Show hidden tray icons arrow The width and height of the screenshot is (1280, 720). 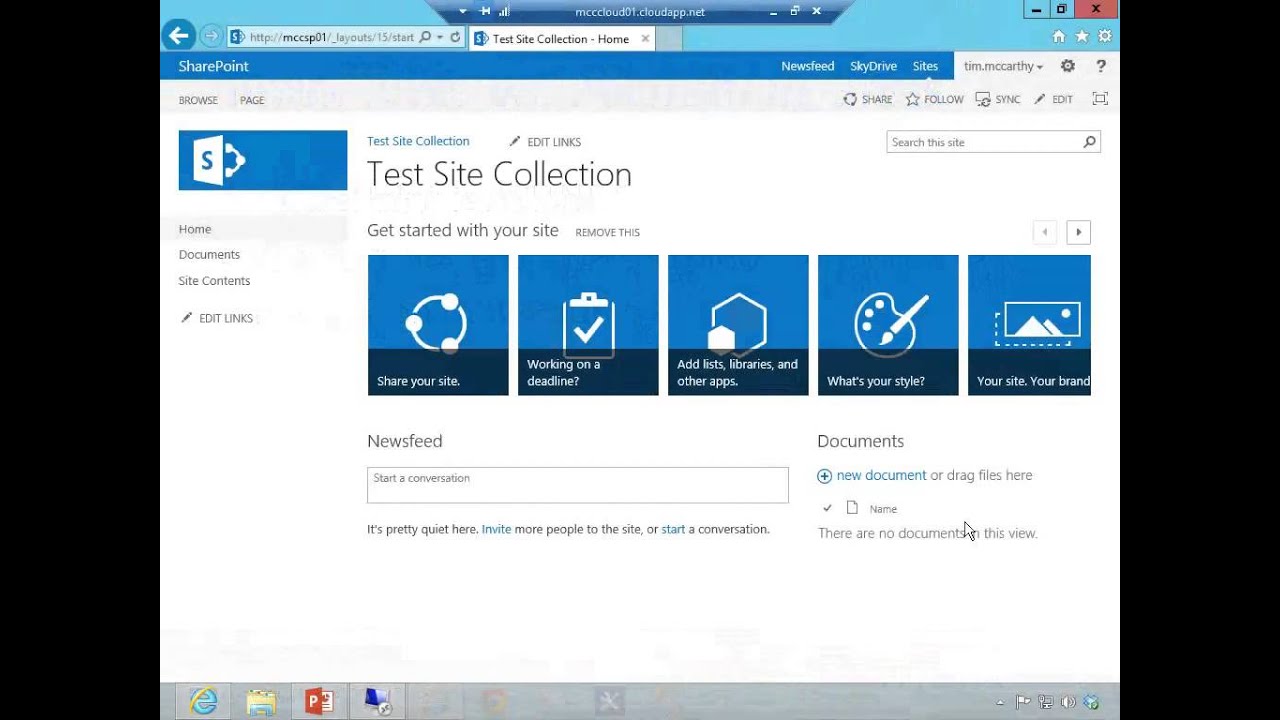click(x=1000, y=702)
